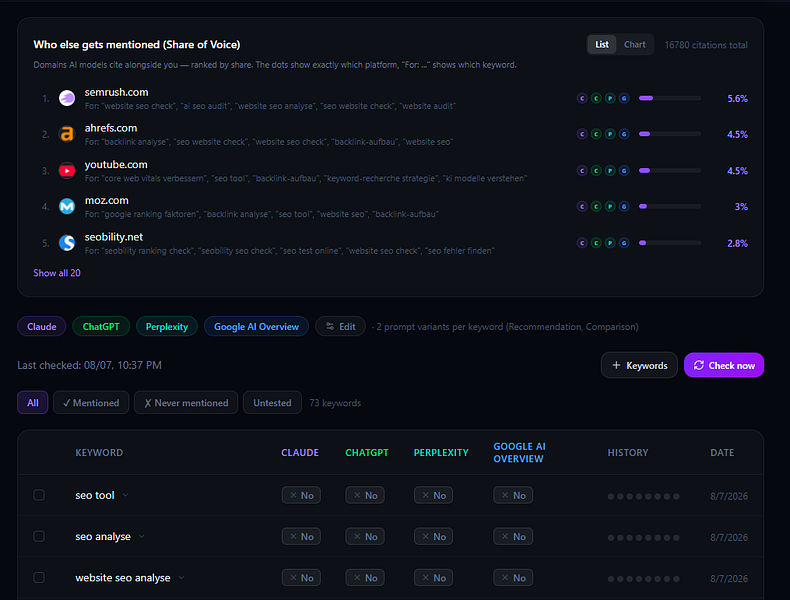Click the Google G dot for moz.com
790x600 pixels.
(624, 207)
